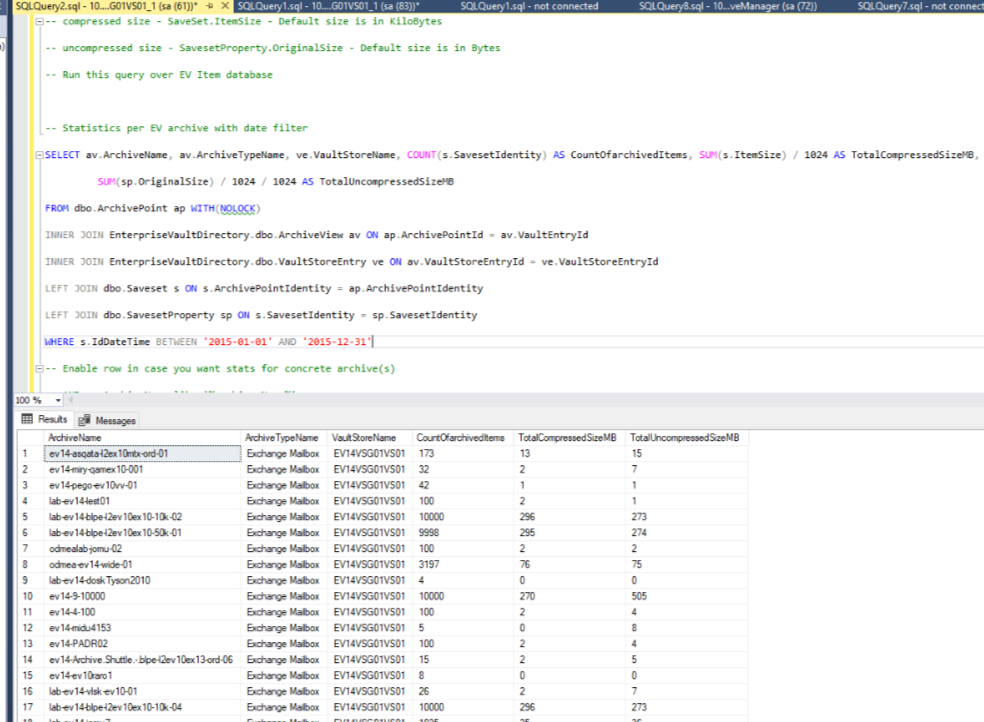Place cursor after '2015-12-31' in WHERE clause
The image size is (984, 722).
pyautogui.click(x=373, y=342)
